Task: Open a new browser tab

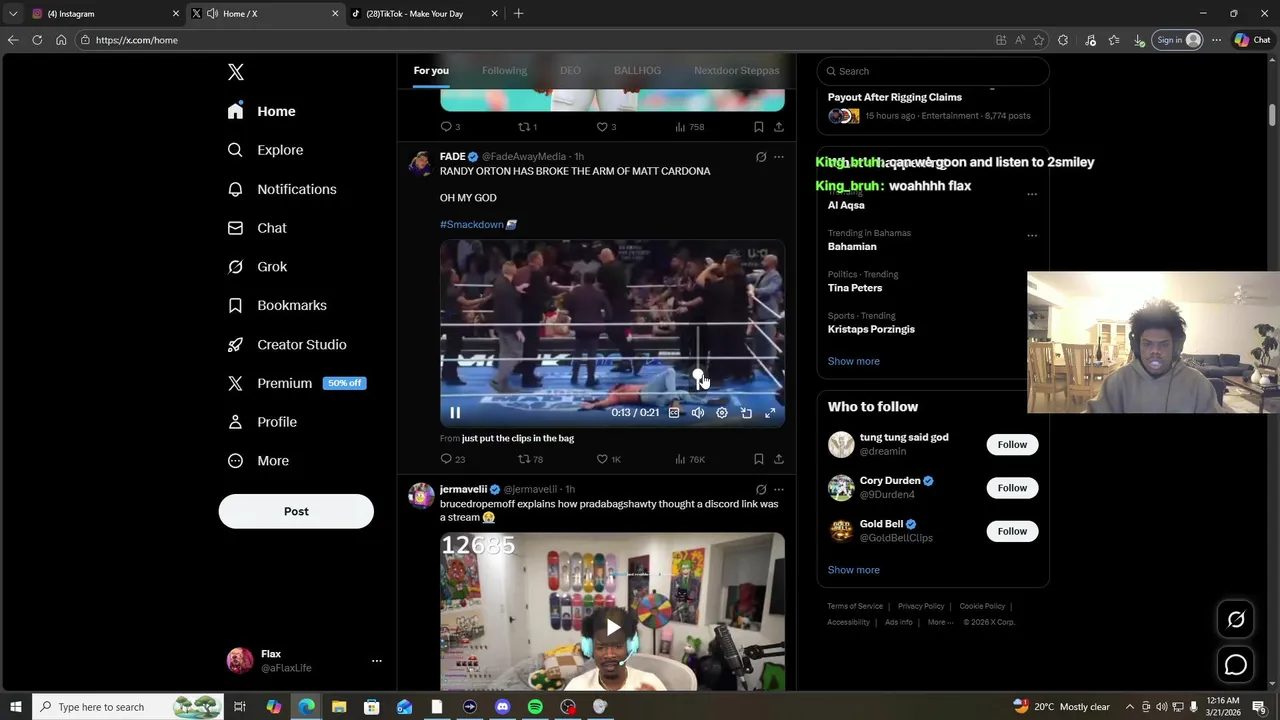Action: 518,14
